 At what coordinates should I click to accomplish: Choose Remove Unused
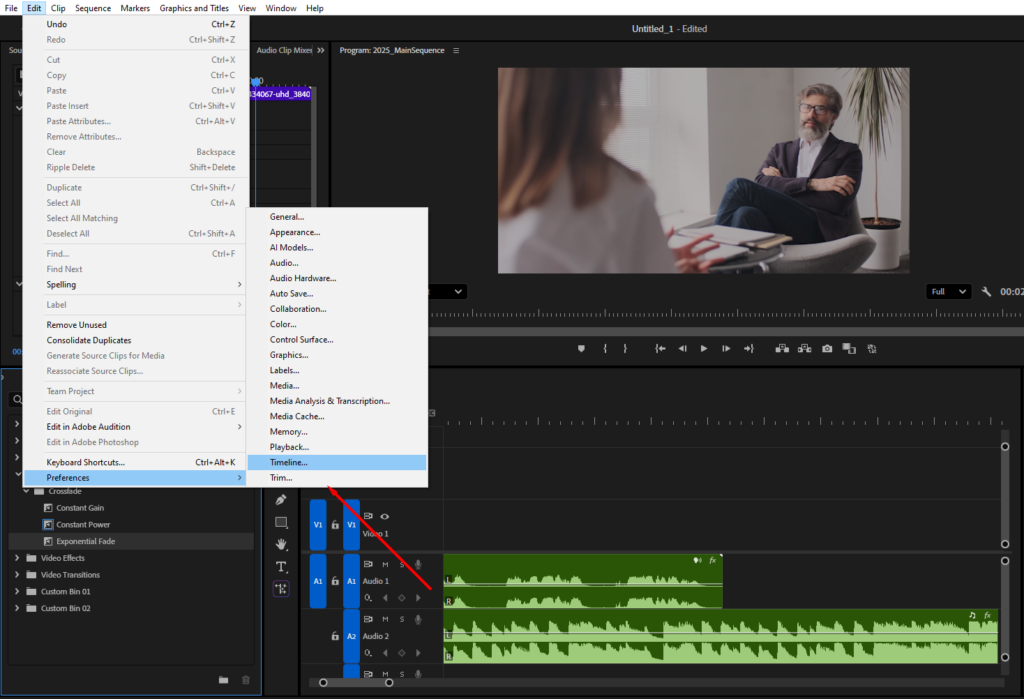(x=135, y=325)
